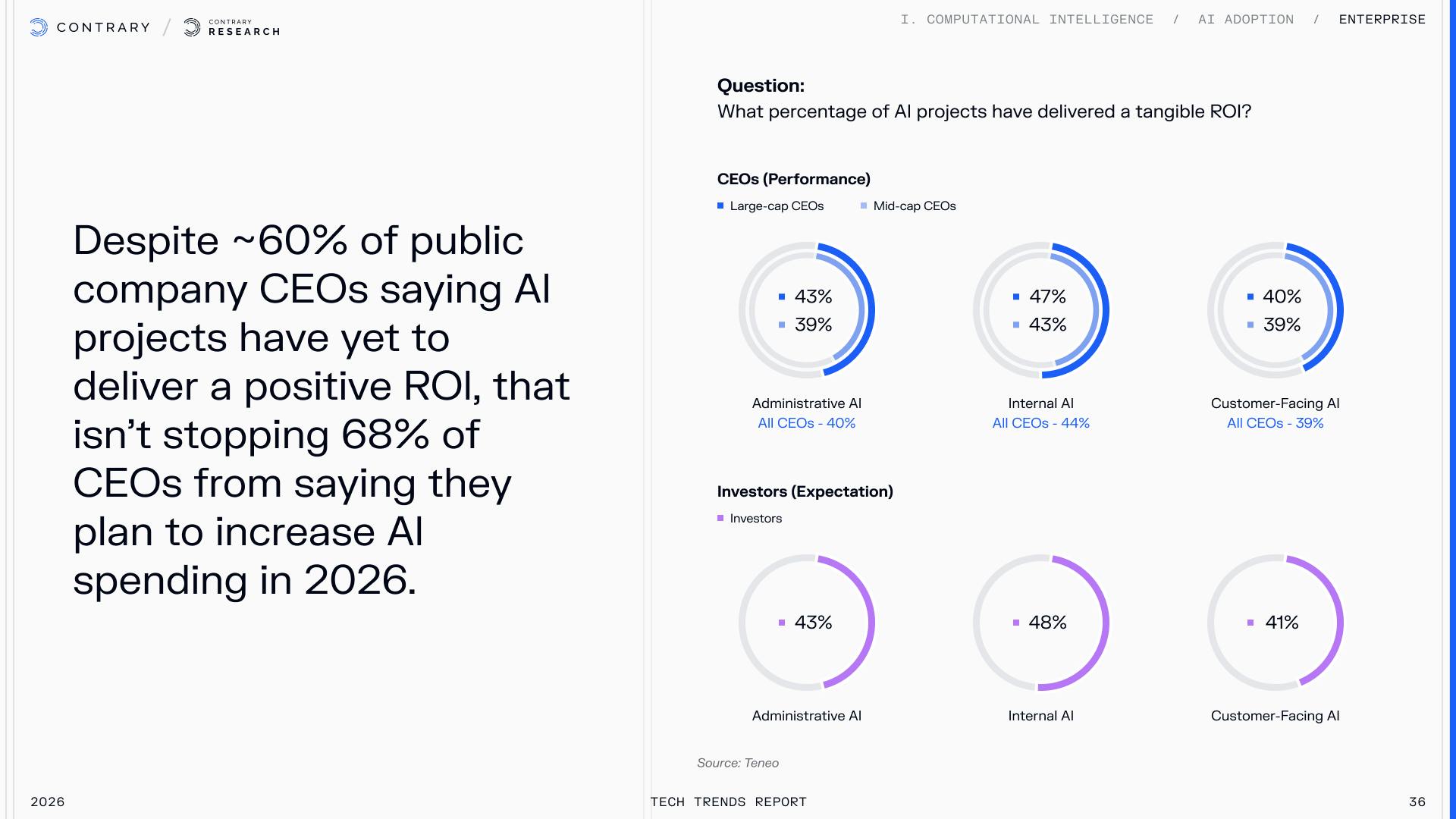The height and width of the screenshot is (819, 1456).
Task: Click the Contrary logo icon
Action: pyautogui.click(x=39, y=28)
